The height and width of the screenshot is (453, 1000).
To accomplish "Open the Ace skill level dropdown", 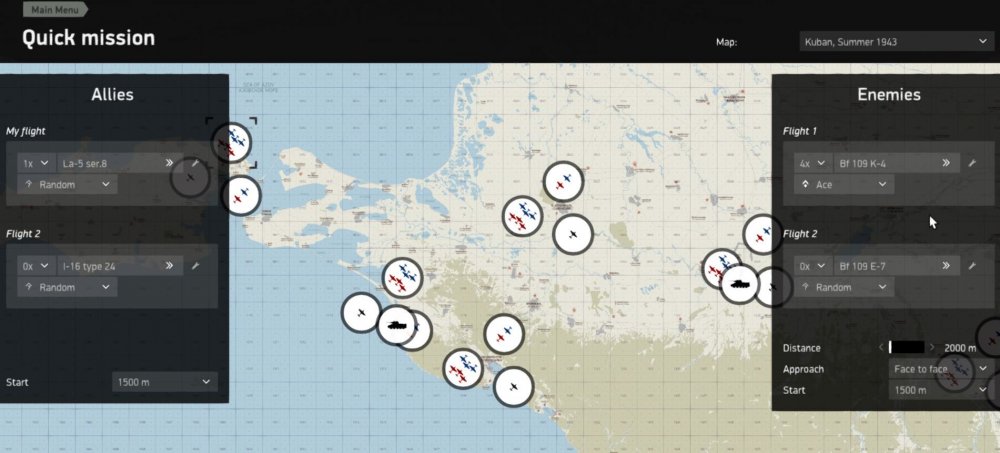I will pos(844,184).
